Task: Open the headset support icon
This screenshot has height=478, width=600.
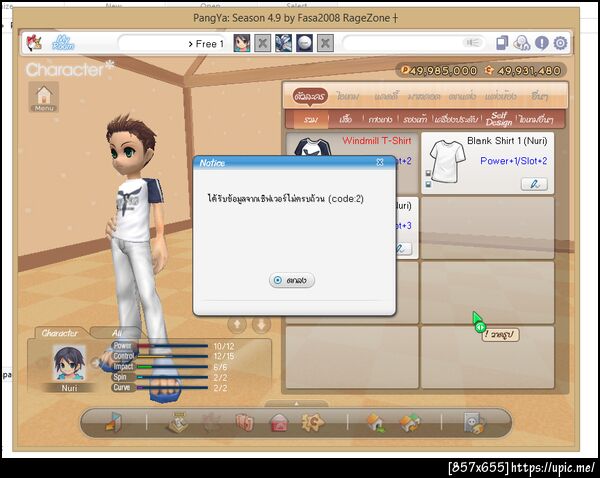Action: [522, 43]
